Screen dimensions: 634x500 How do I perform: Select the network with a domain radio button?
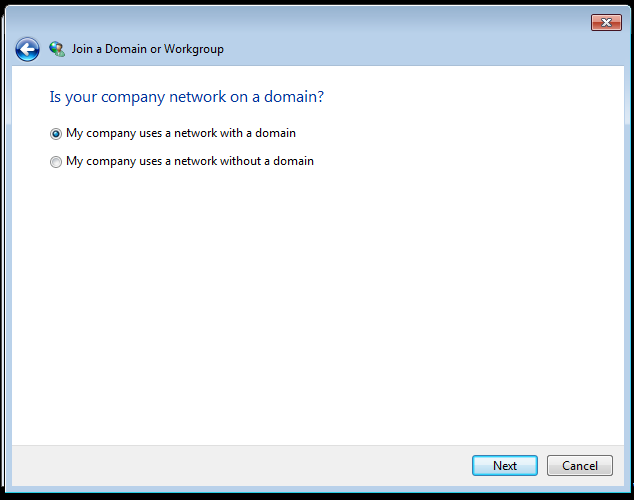click(x=56, y=134)
